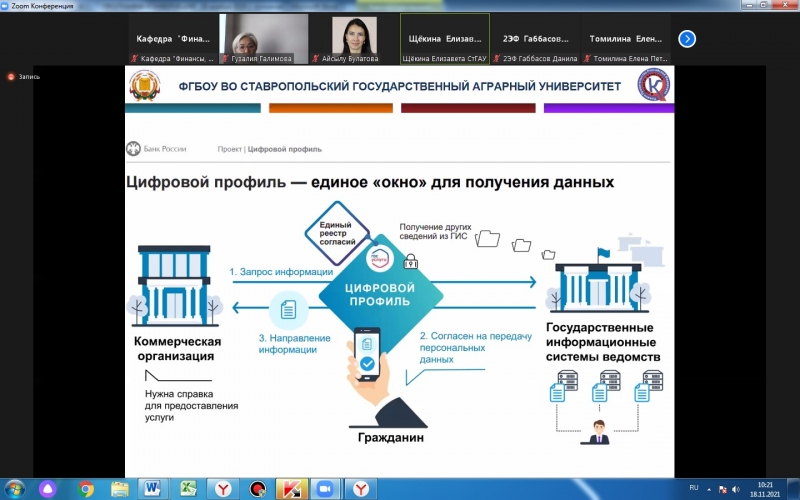Open Kaspersky from the taskbar

pos(292,488)
